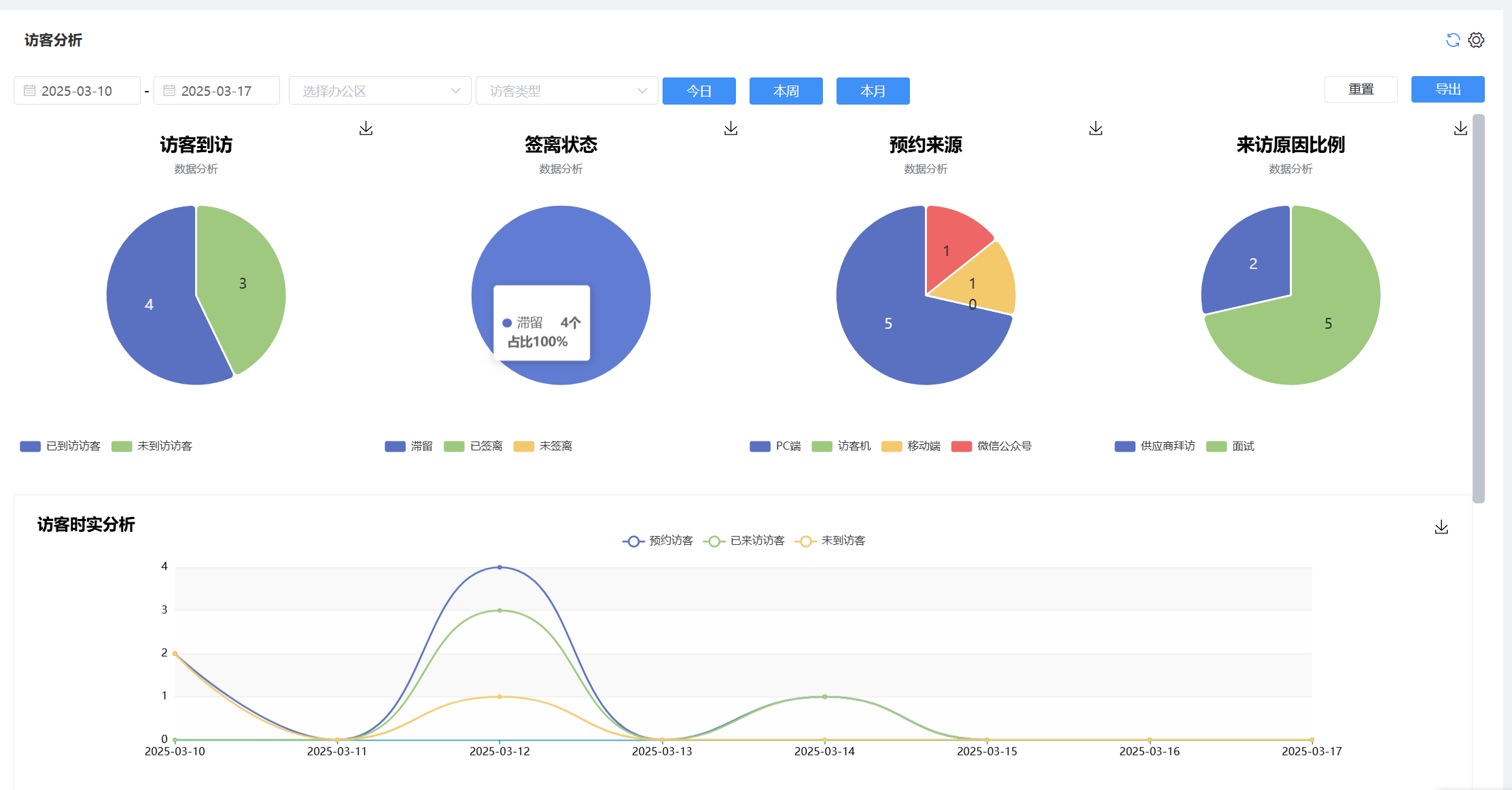The image size is (1512, 790).
Task: Click the end date 2025-03-17 field
Action: 217,90
